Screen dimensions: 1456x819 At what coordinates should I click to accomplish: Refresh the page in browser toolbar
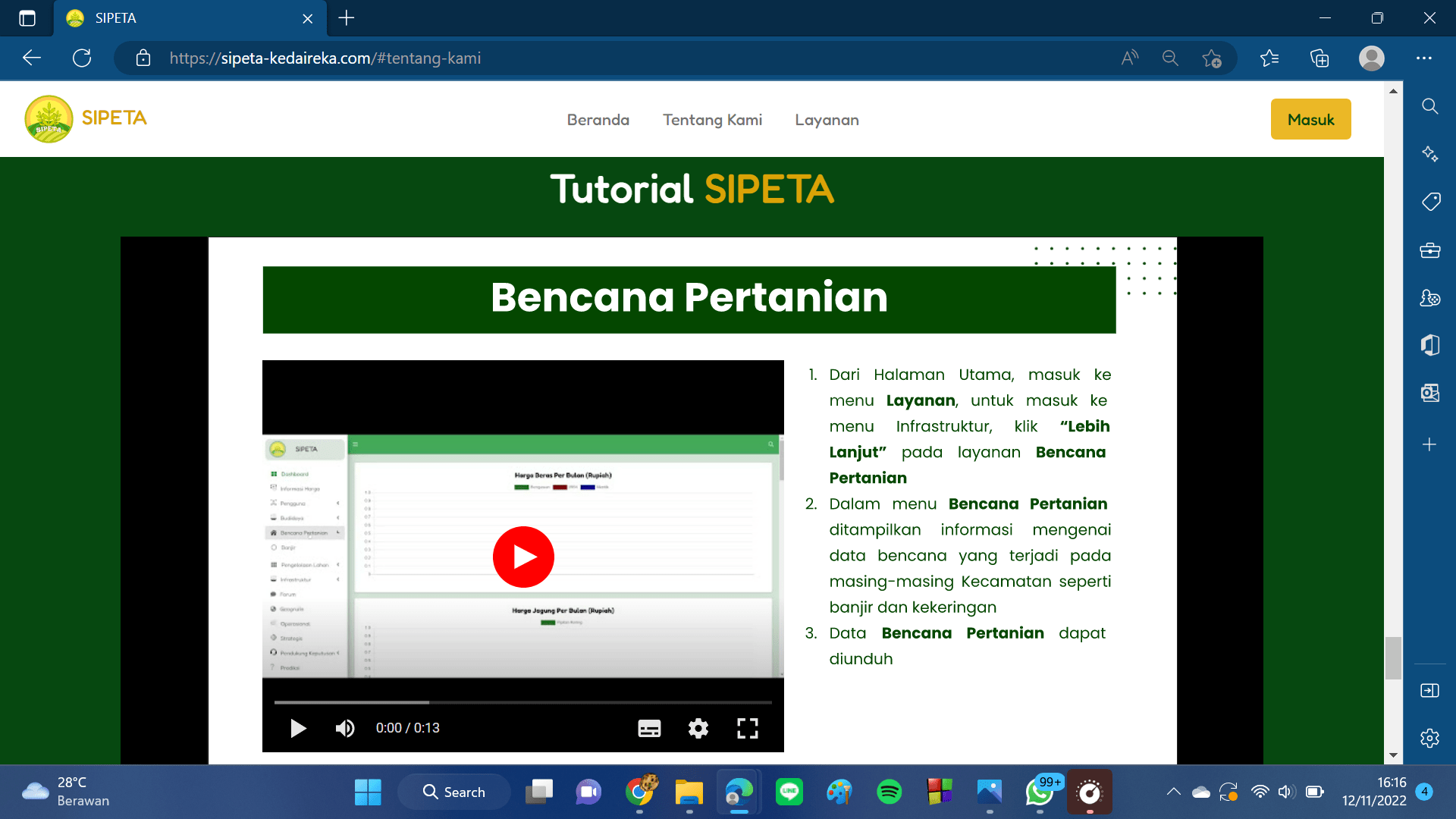[82, 58]
